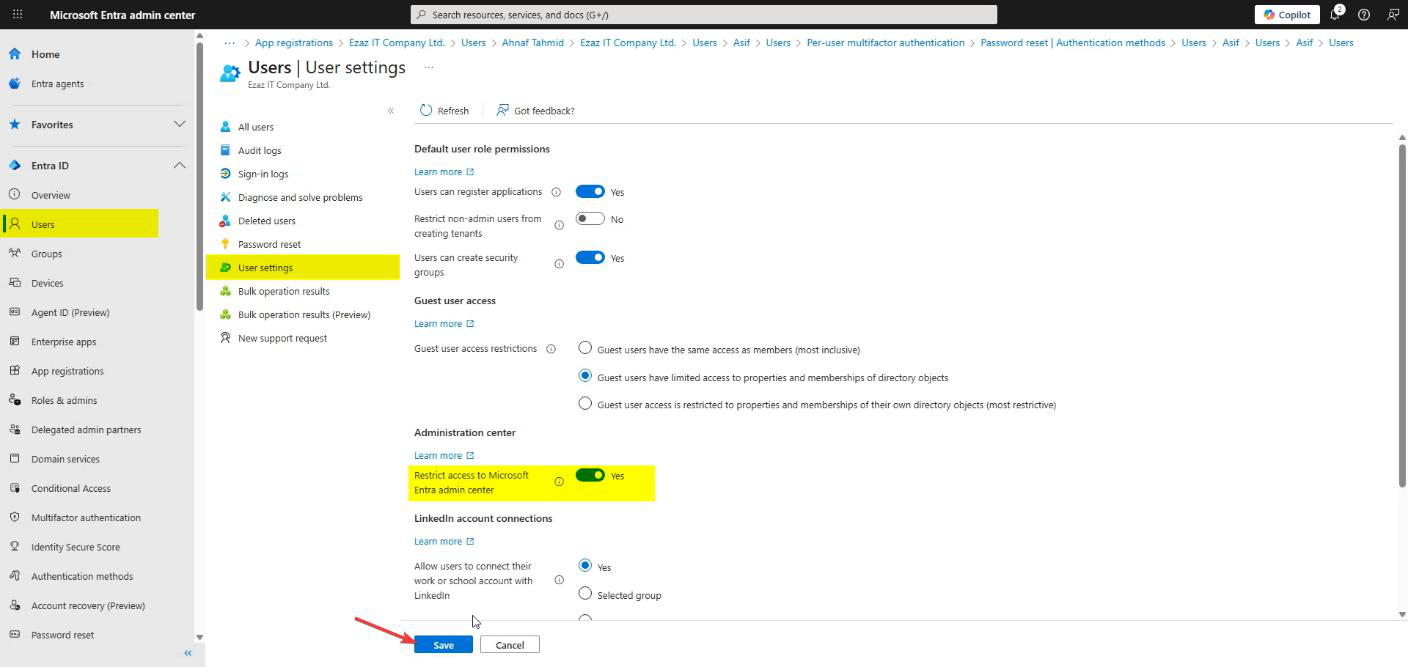Toggle Users can register applications

(590, 192)
